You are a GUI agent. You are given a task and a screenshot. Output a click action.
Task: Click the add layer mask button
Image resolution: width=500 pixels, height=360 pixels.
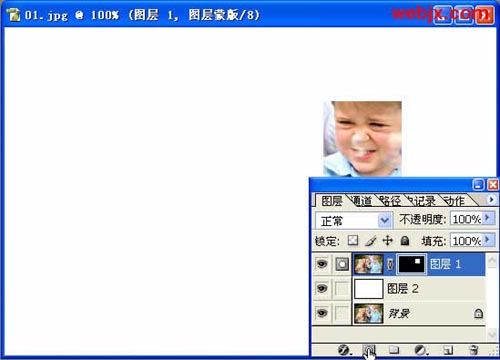coord(369,350)
